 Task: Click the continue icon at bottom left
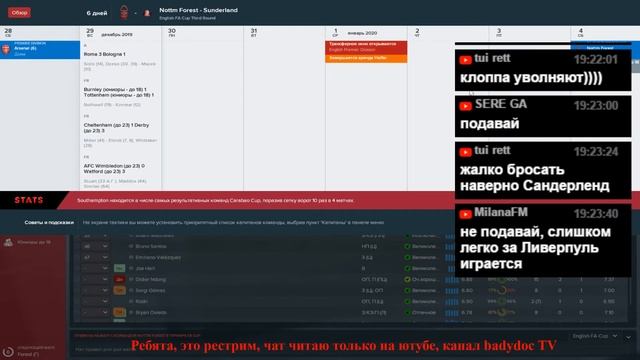(7, 351)
